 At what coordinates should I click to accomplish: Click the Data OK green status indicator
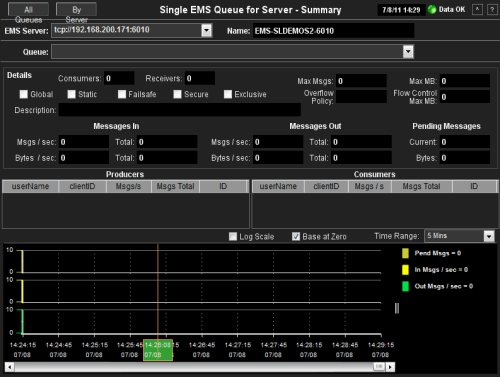click(x=432, y=10)
